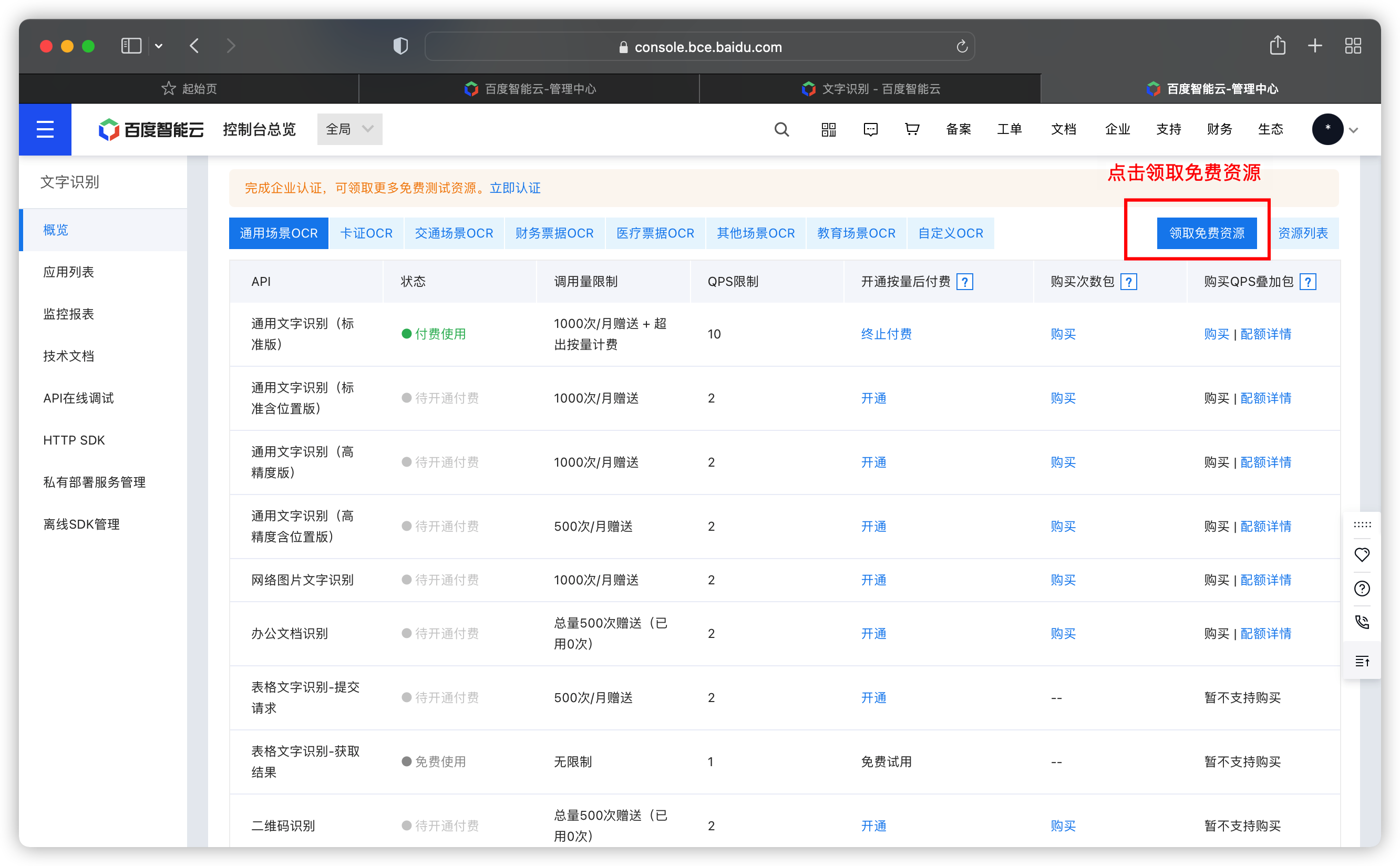Open the console search icon

coord(781,129)
